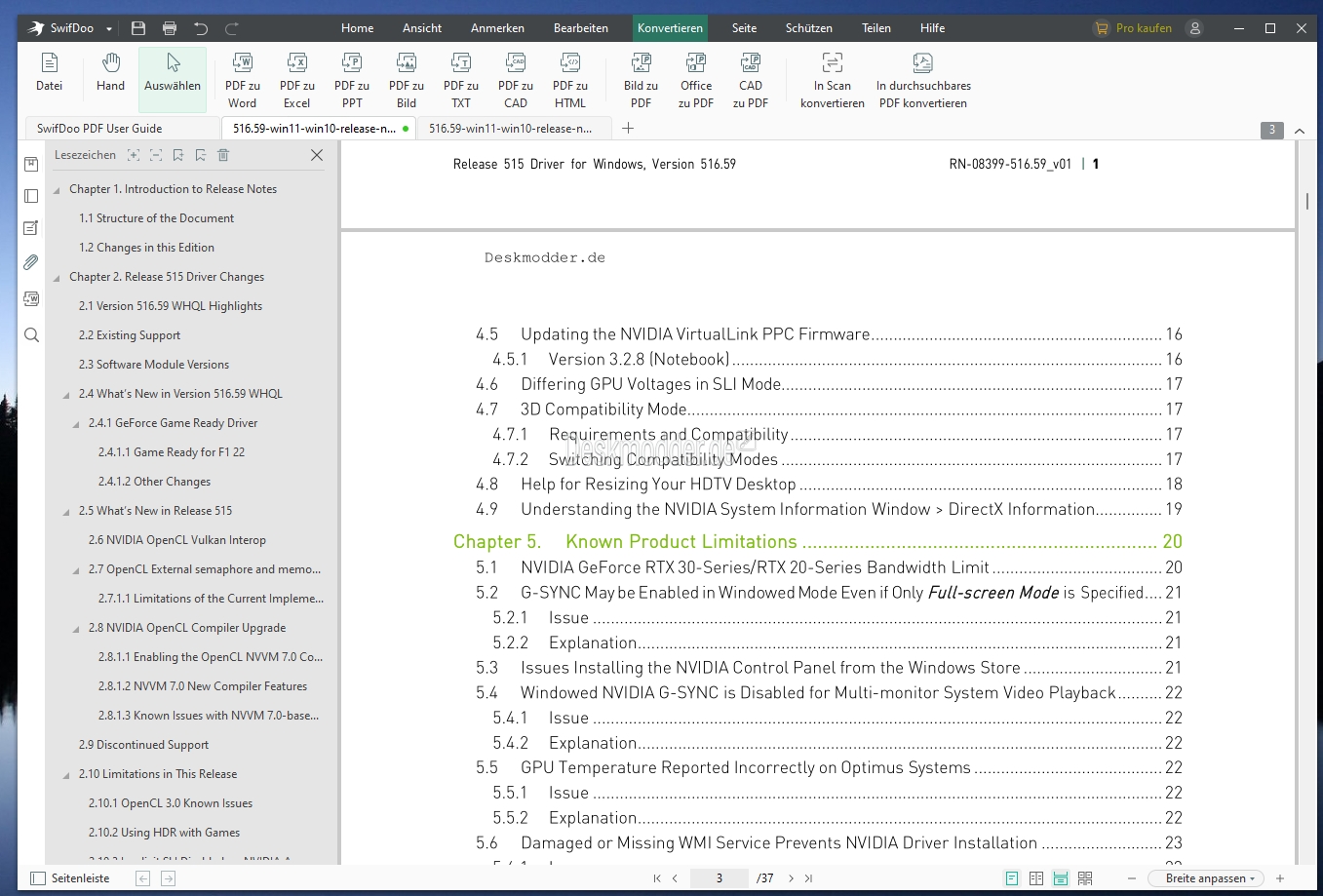Screen dimensions: 1323x896
Task: Open Breite anpassen zoom dropdown
Action: (x=1206, y=878)
